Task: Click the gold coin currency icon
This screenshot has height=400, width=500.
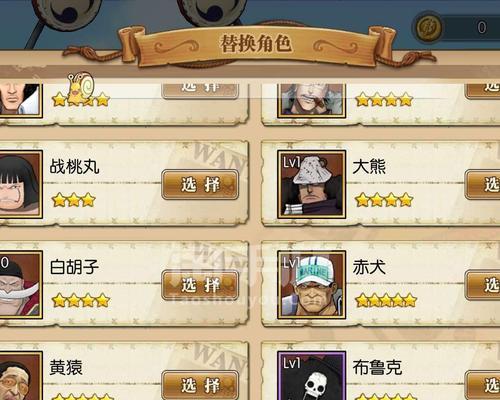Action: pyautogui.click(x=428, y=27)
